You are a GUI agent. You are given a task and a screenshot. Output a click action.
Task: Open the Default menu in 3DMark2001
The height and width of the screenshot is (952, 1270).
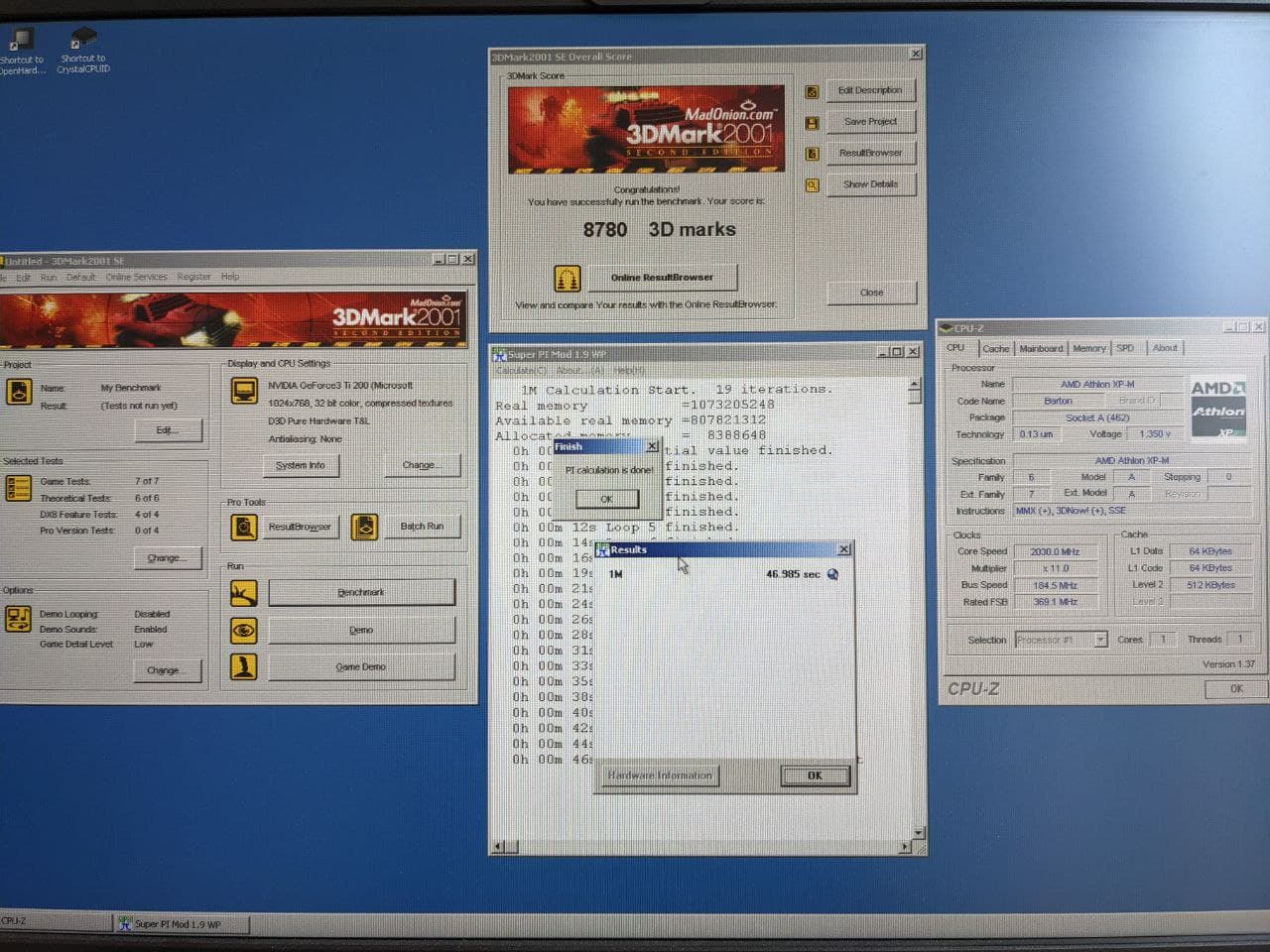(x=81, y=278)
